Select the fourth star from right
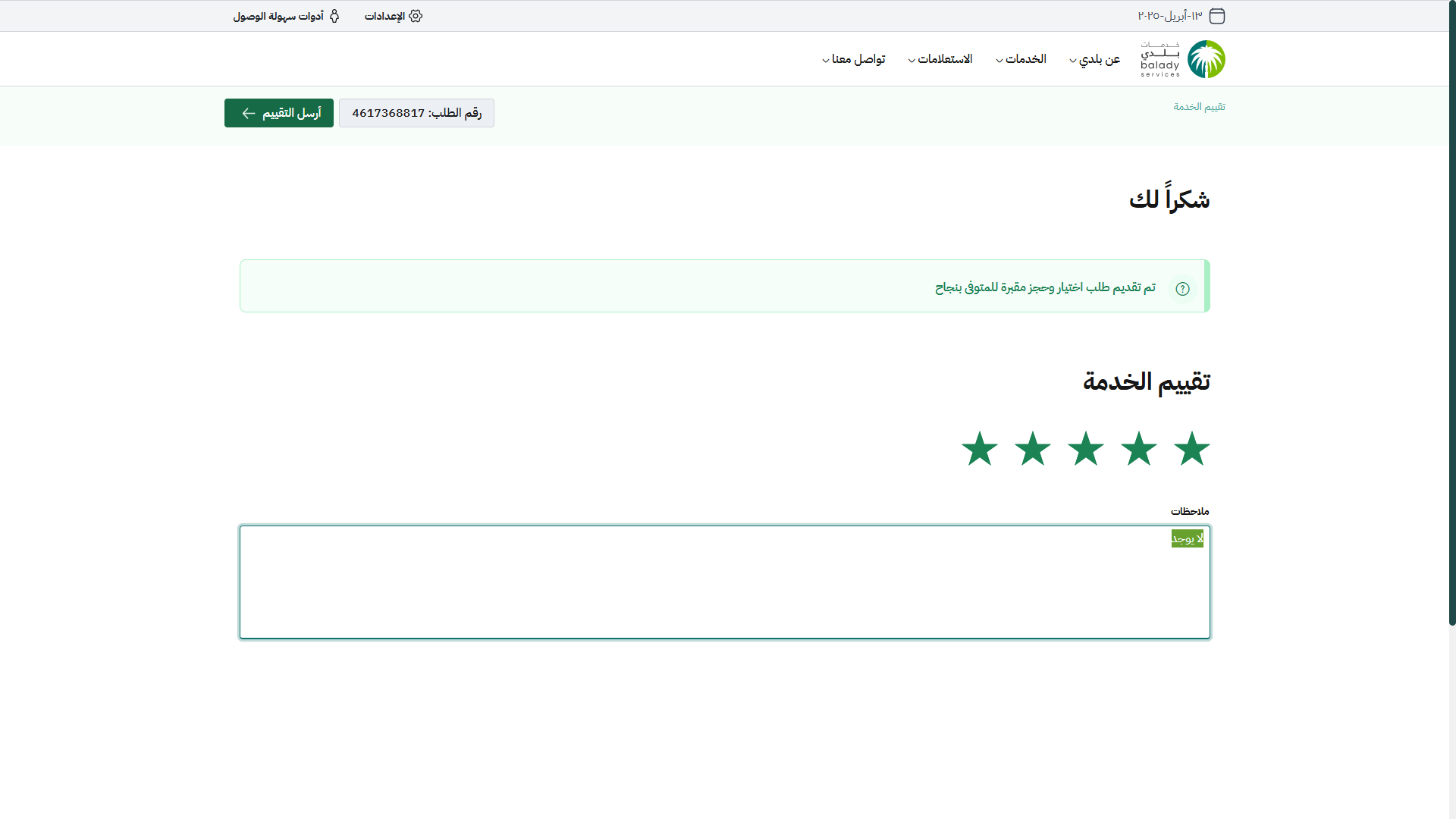 tap(1032, 448)
